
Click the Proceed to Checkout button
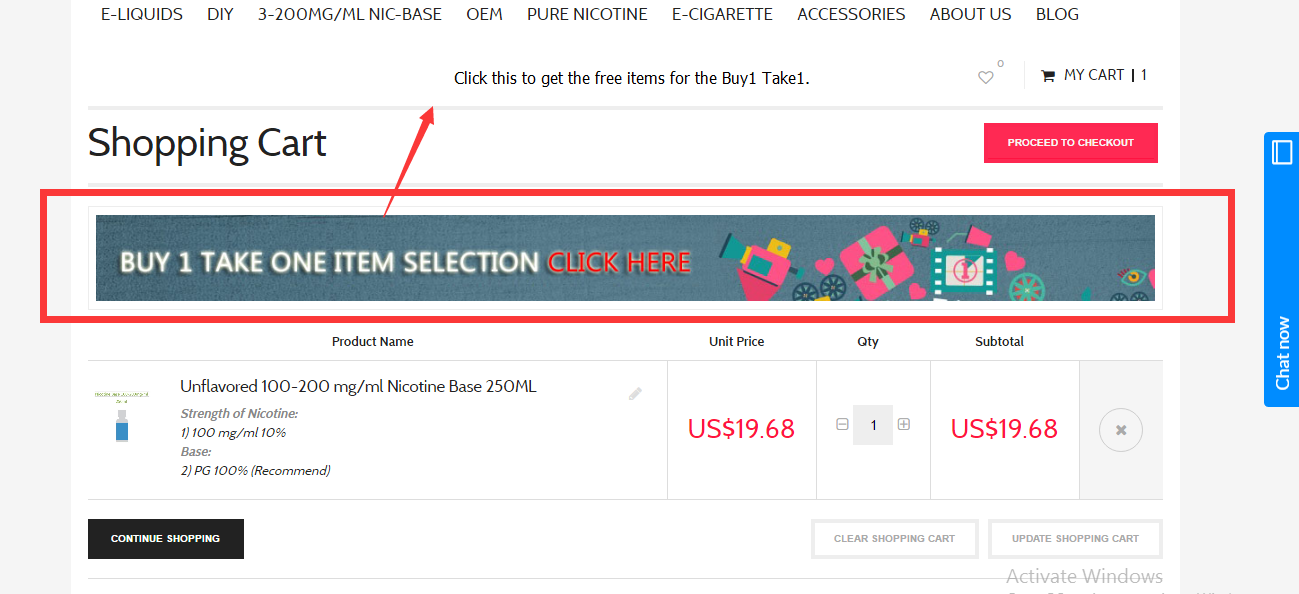pos(1070,143)
